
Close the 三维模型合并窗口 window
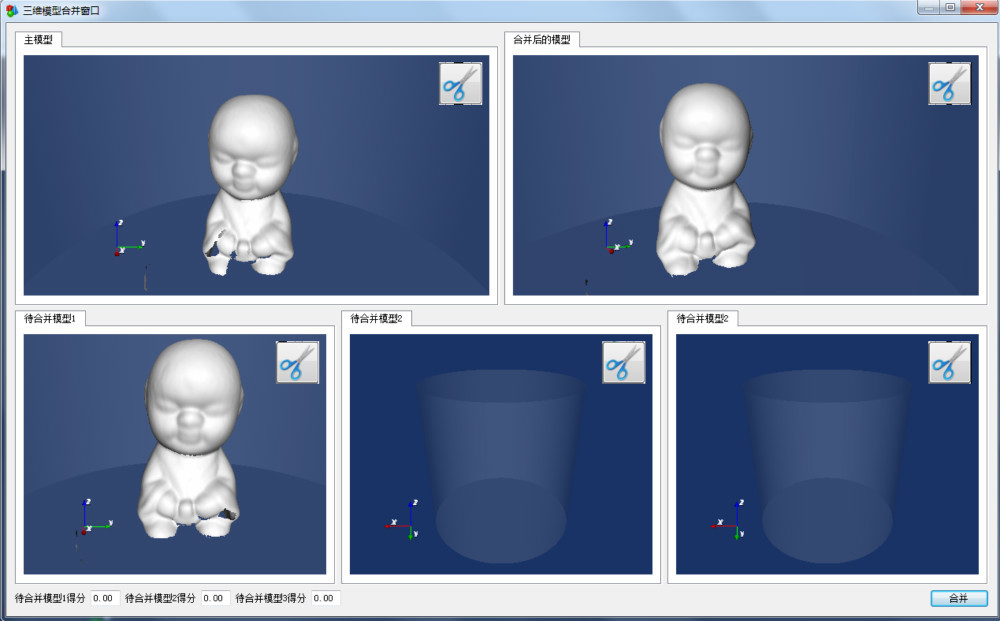click(980, 7)
